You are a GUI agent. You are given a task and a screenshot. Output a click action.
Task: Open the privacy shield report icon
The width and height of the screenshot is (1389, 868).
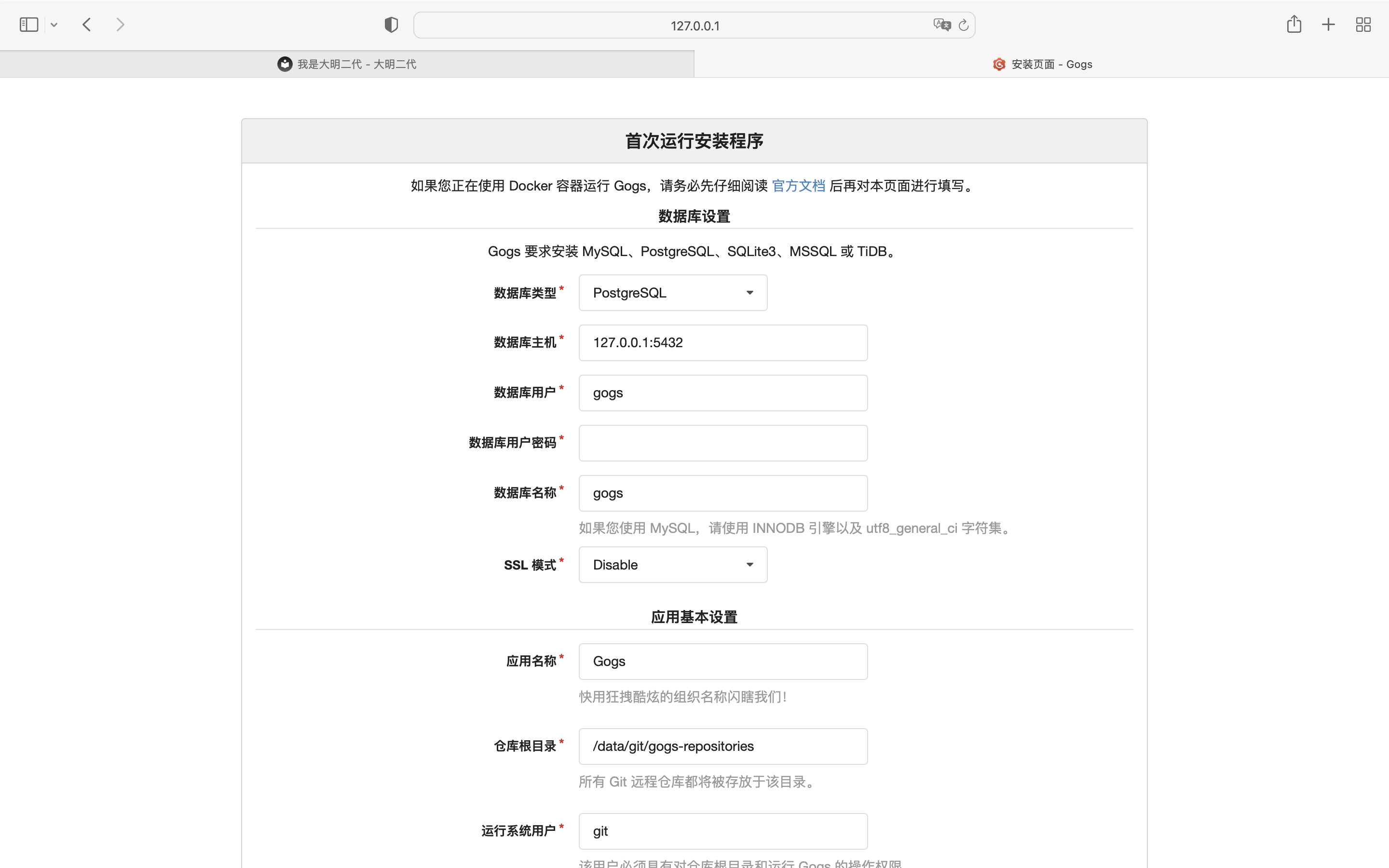[391, 25]
